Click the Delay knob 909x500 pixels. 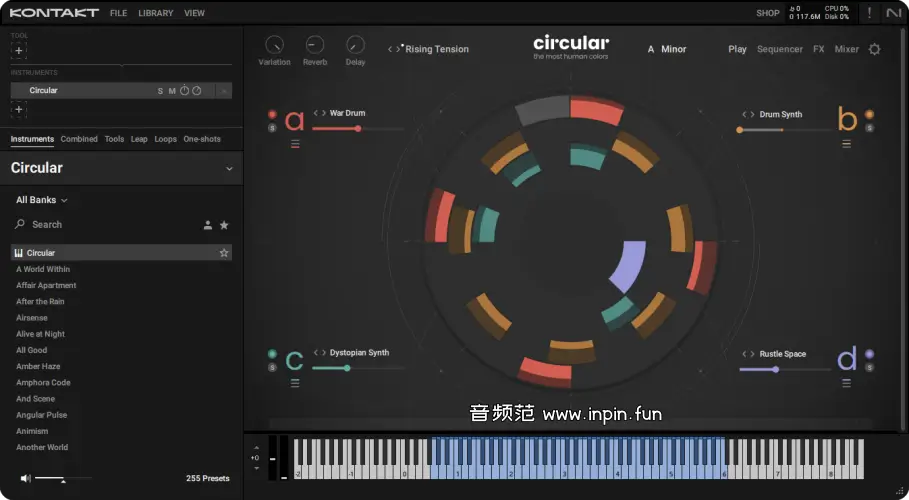355,45
